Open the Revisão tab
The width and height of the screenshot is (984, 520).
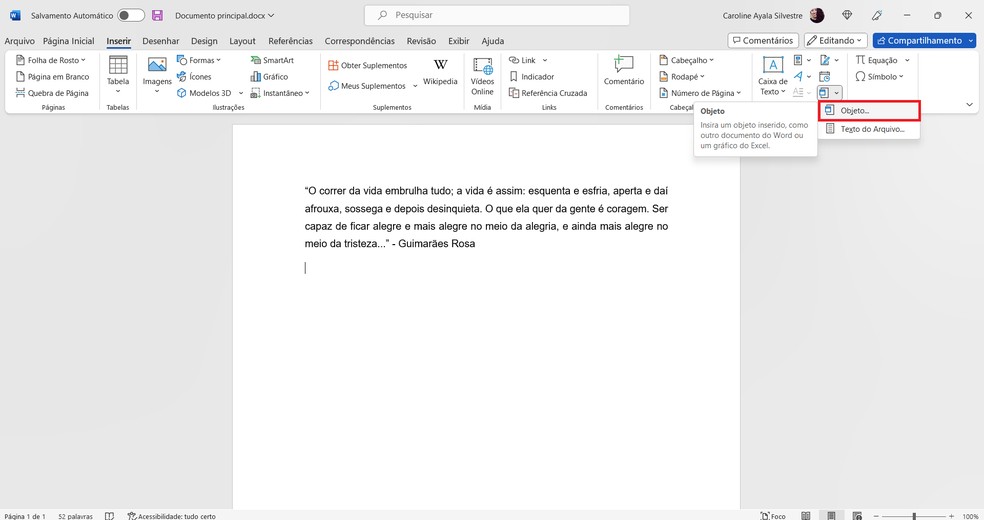(x=421, y=41)
